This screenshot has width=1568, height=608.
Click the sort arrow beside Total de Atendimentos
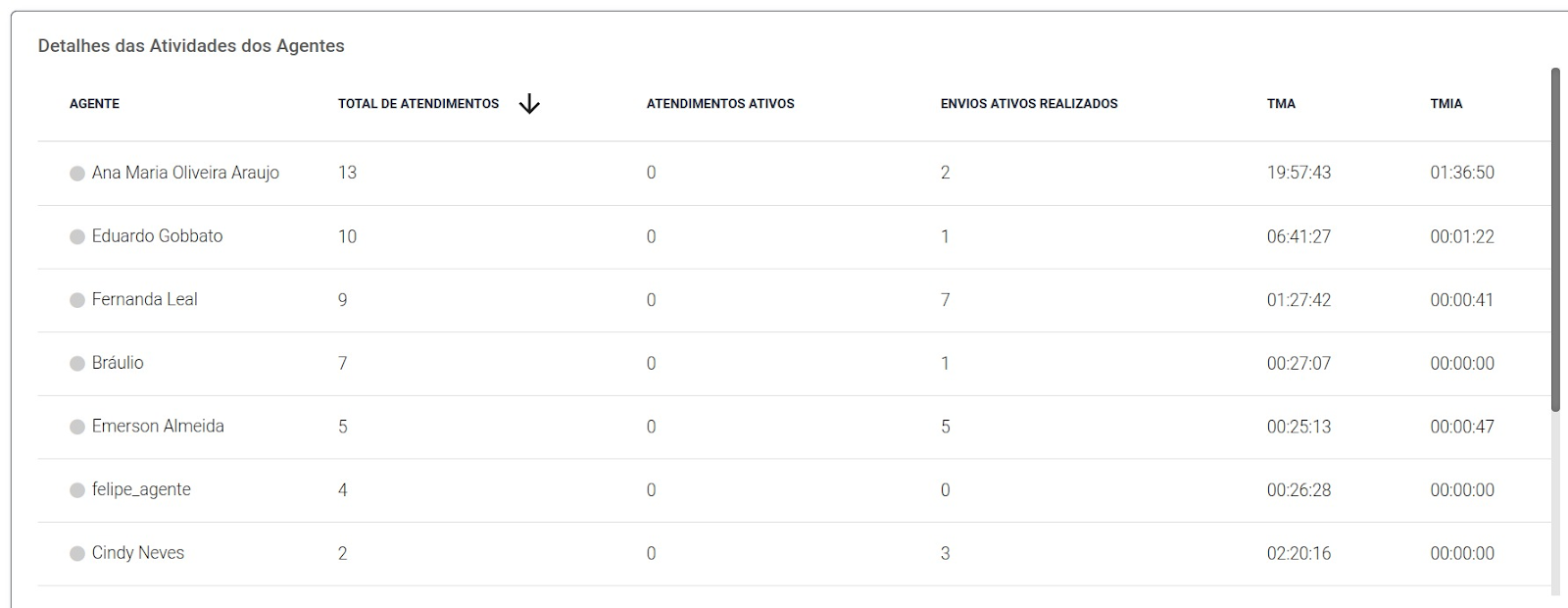[529, 104]
